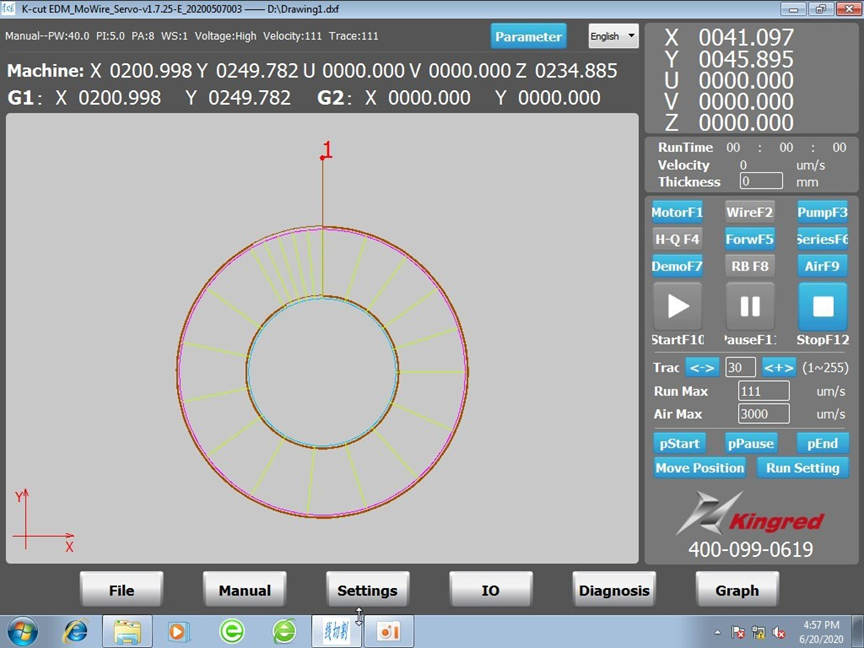864x648 pixels.
Task: Open the Diagnosis section
Action: pos(614,590)
